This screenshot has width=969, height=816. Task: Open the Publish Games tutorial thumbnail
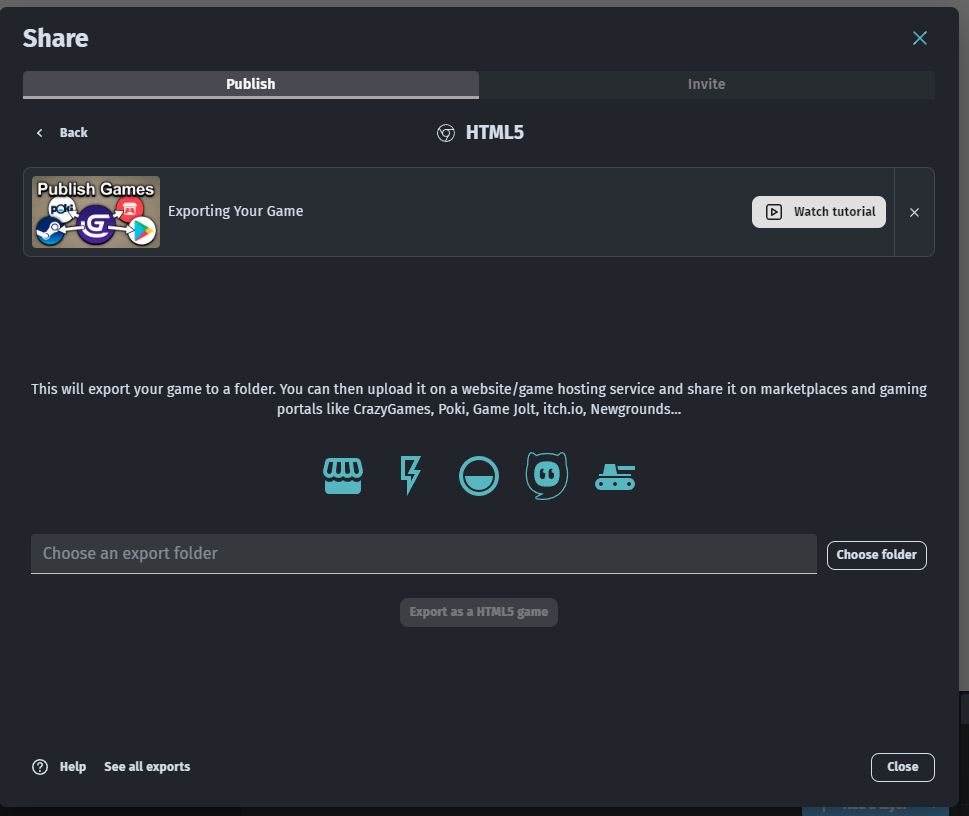tap(96, 212)
